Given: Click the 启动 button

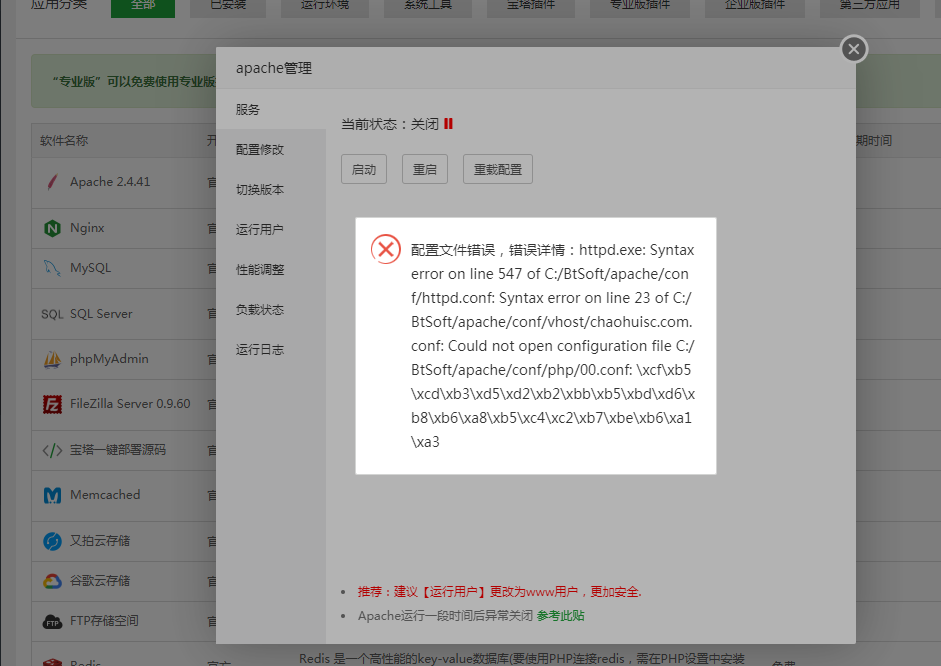Looking at the screenshot, I should tap(364, 169).
